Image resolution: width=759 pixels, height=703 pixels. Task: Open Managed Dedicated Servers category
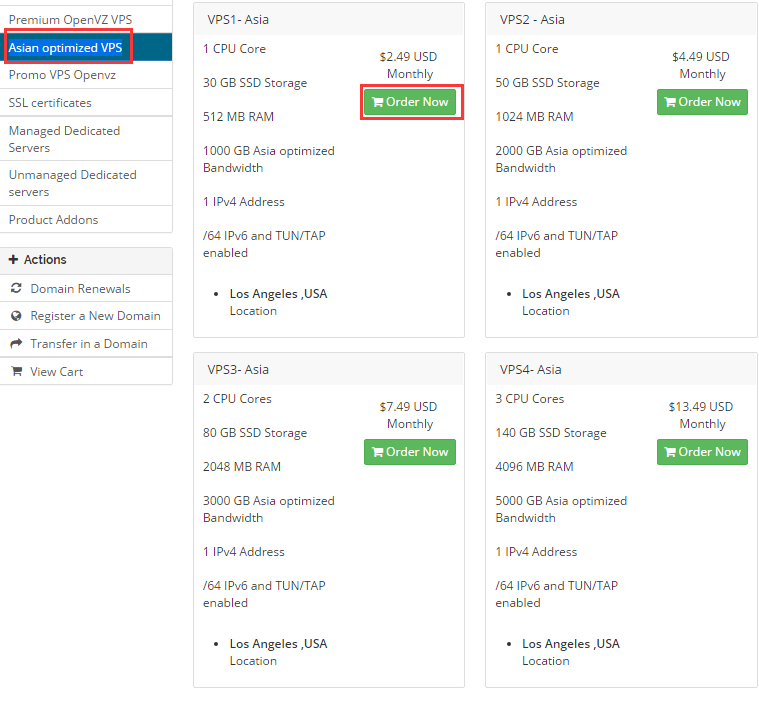(64, 139)
